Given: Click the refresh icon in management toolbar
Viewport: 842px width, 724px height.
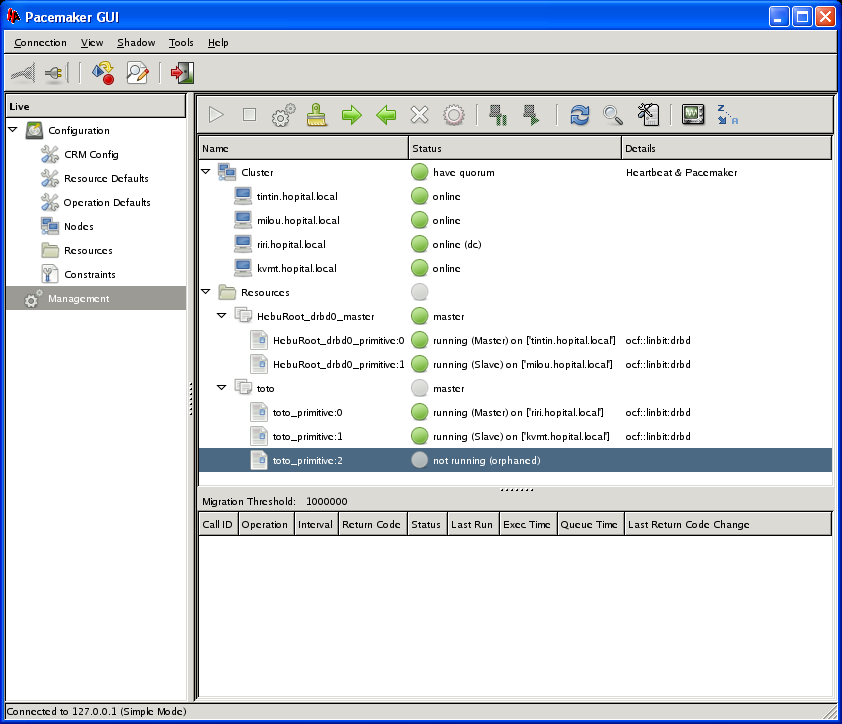Looking at the screenshot, I should [580, 115].
